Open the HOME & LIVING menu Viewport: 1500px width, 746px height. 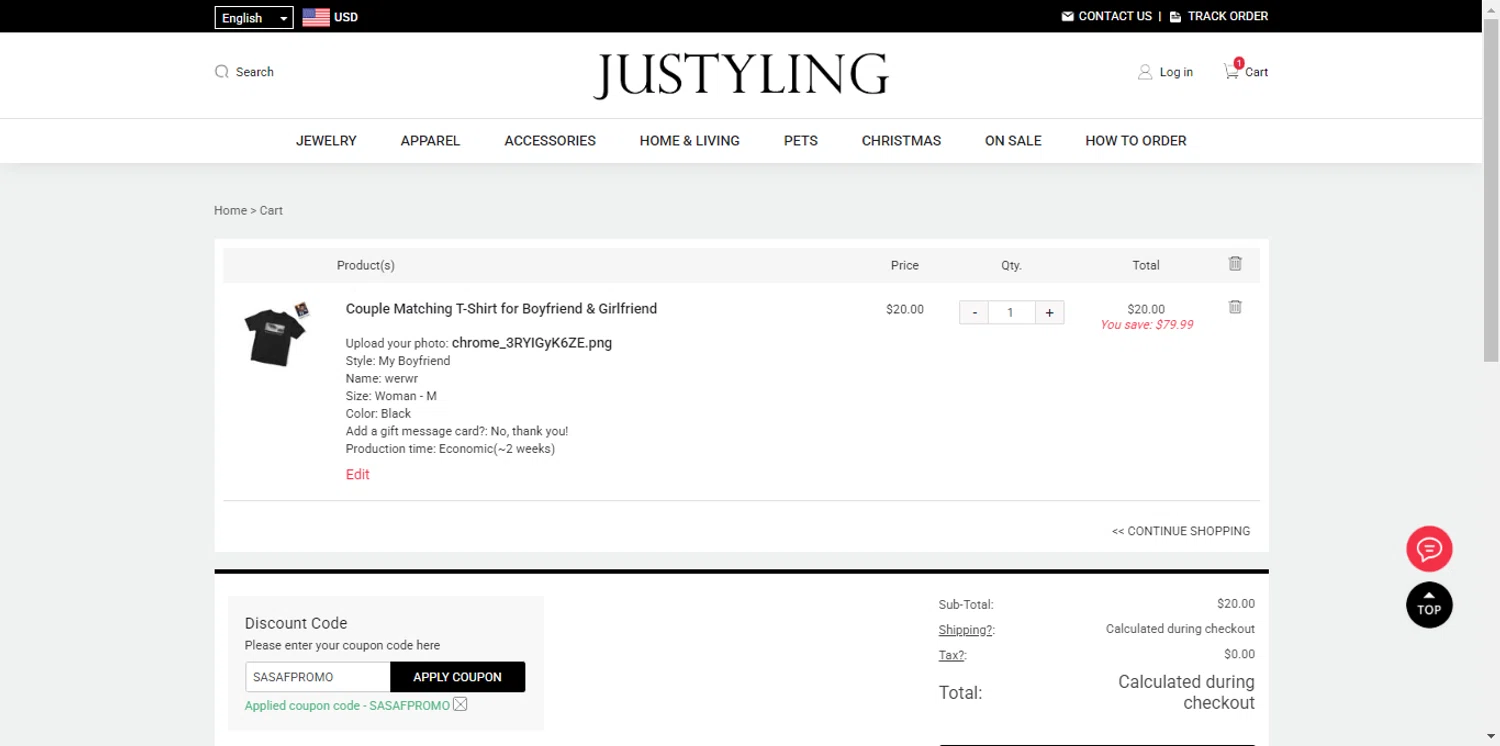690,141
